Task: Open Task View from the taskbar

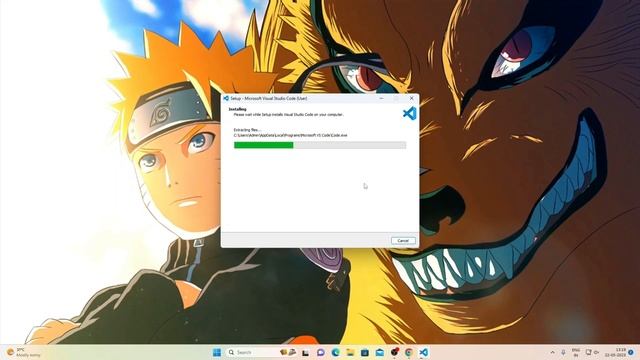Action: [306, 352]
